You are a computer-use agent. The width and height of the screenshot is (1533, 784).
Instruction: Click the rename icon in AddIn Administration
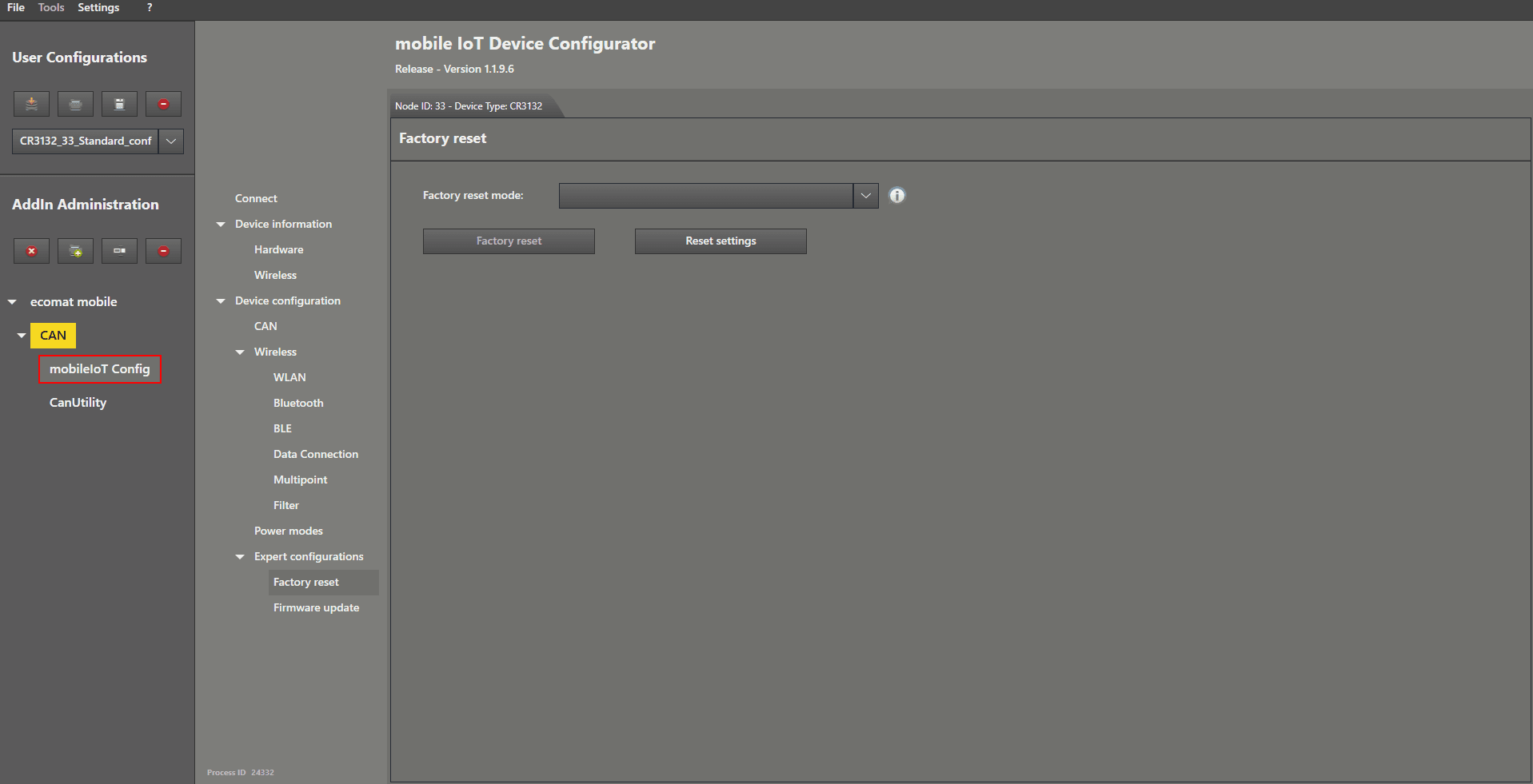[x=119, y=251]
